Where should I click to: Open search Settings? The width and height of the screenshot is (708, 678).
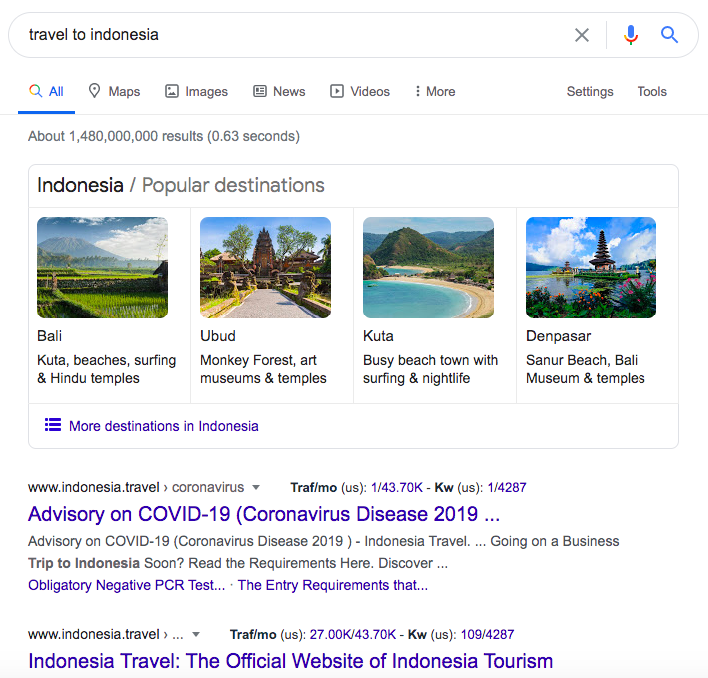590,91
